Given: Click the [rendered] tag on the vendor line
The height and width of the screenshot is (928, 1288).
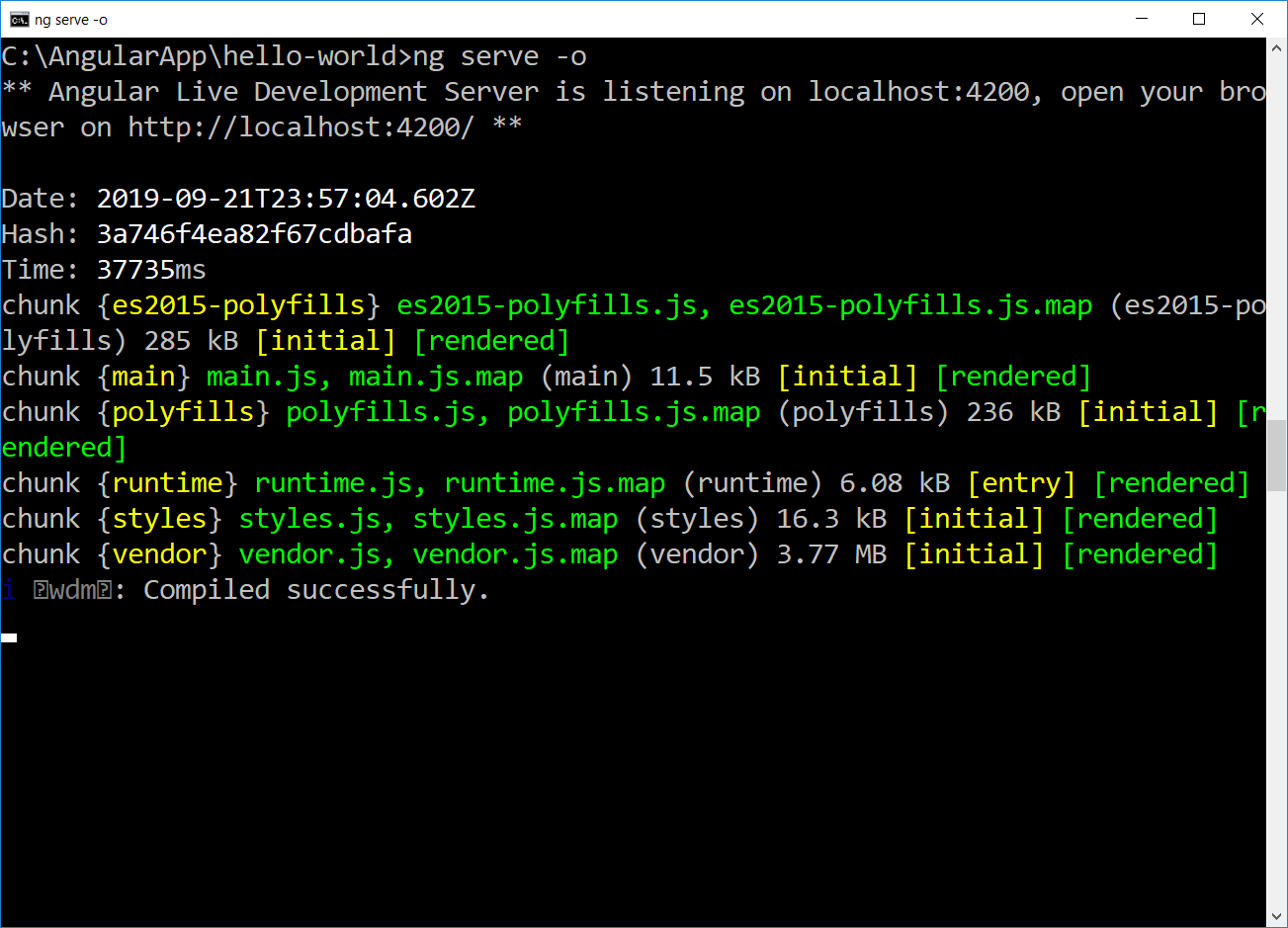Looking at the screenshot, I should pyautogui.click(x=1140, y=554).
